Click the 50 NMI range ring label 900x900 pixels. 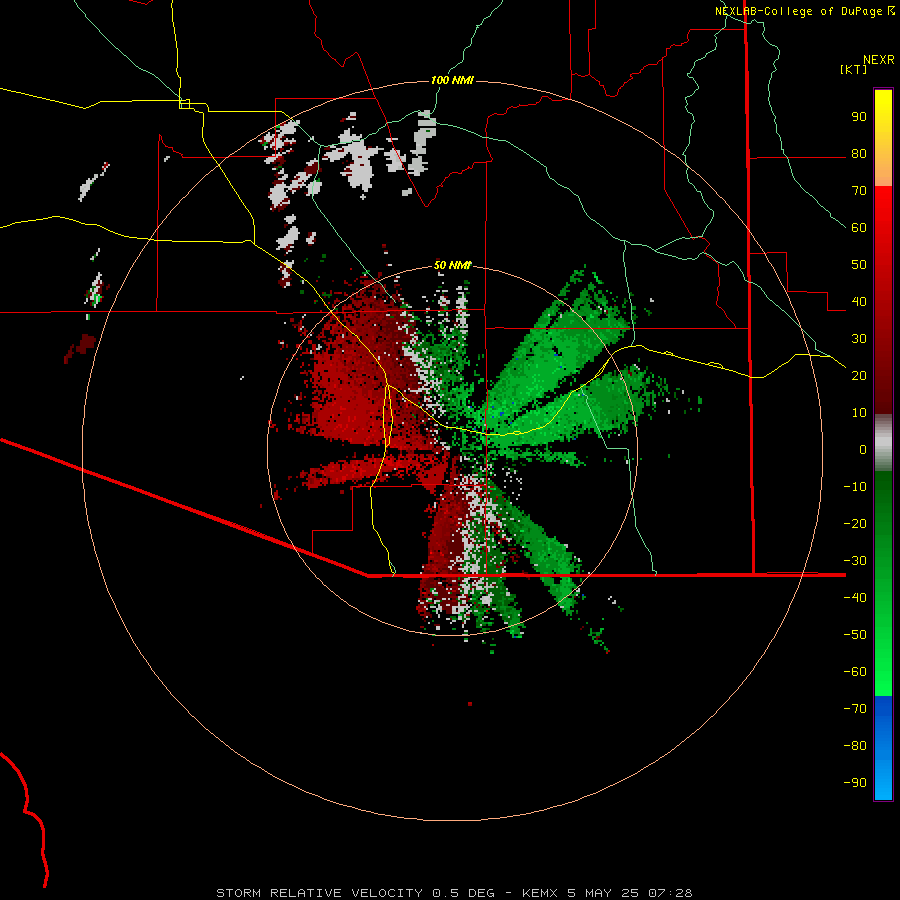coord(452,265)
